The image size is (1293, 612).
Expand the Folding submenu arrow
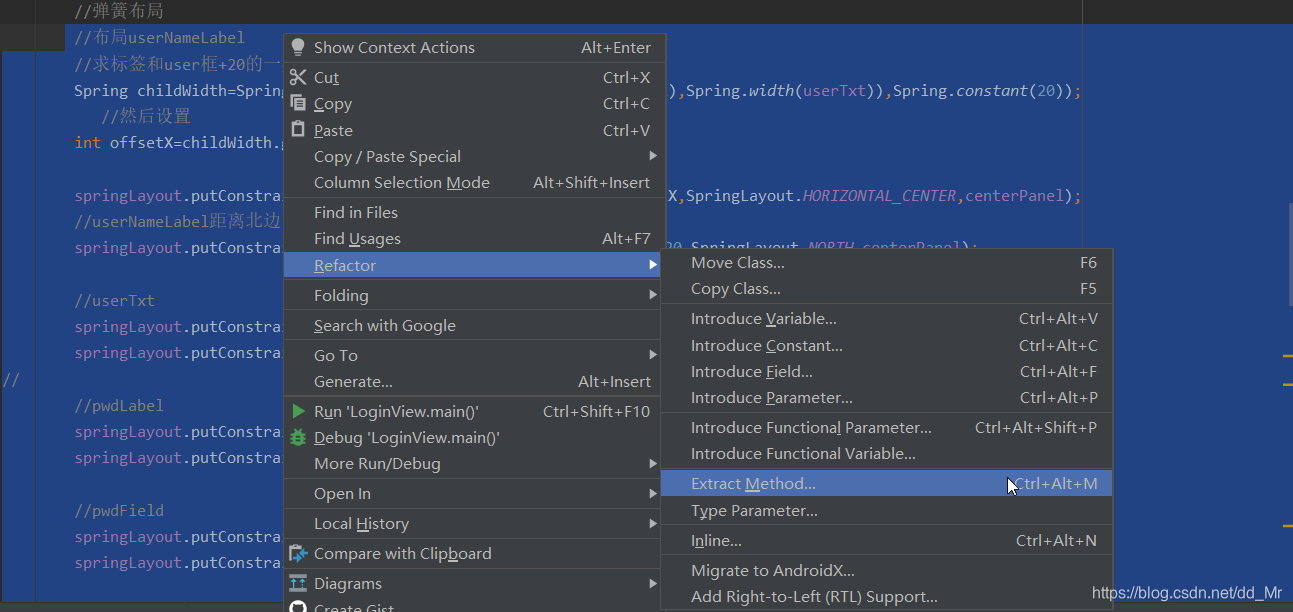pos(653,295)
